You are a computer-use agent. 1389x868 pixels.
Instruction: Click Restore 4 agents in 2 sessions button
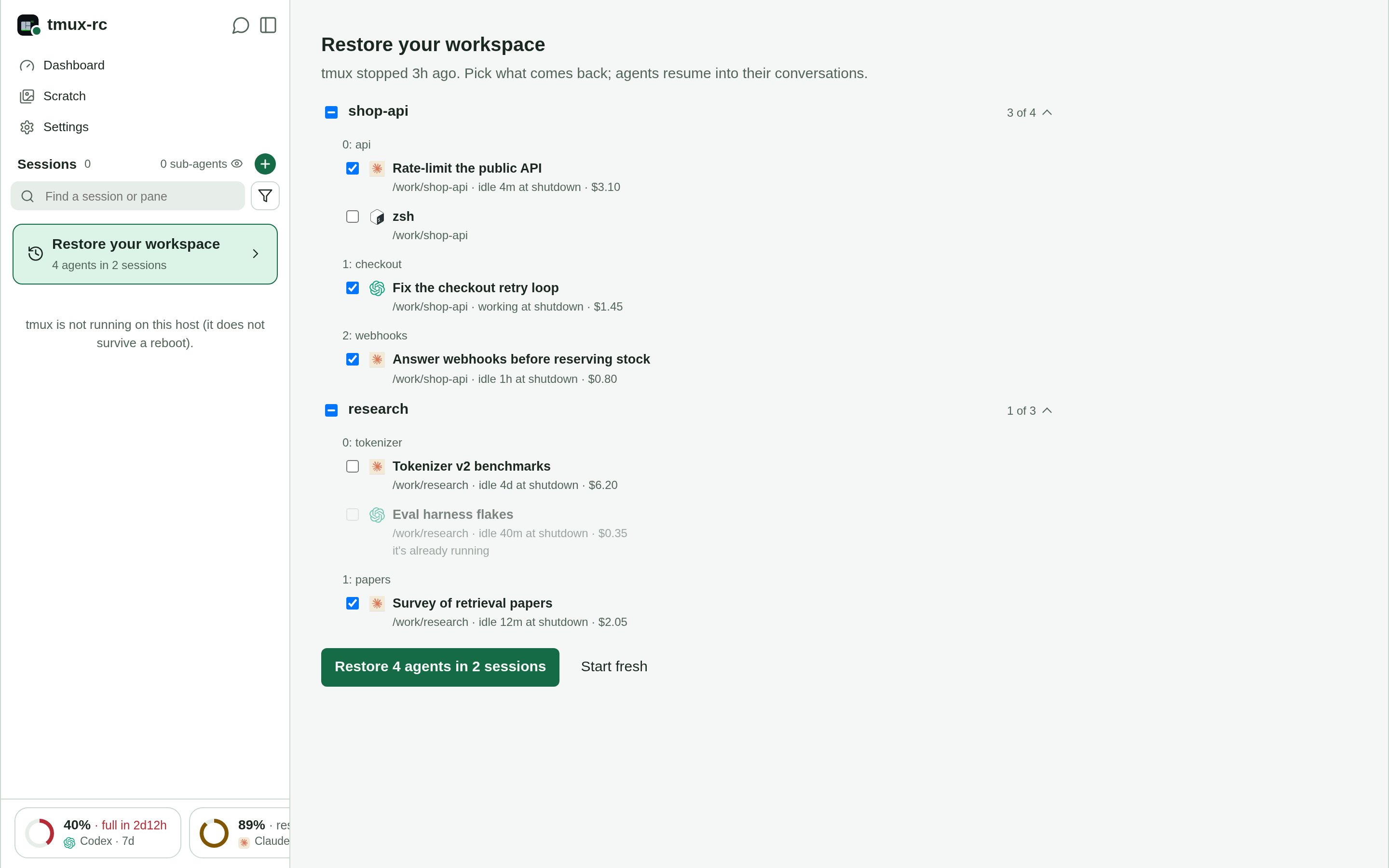(440, 667)
